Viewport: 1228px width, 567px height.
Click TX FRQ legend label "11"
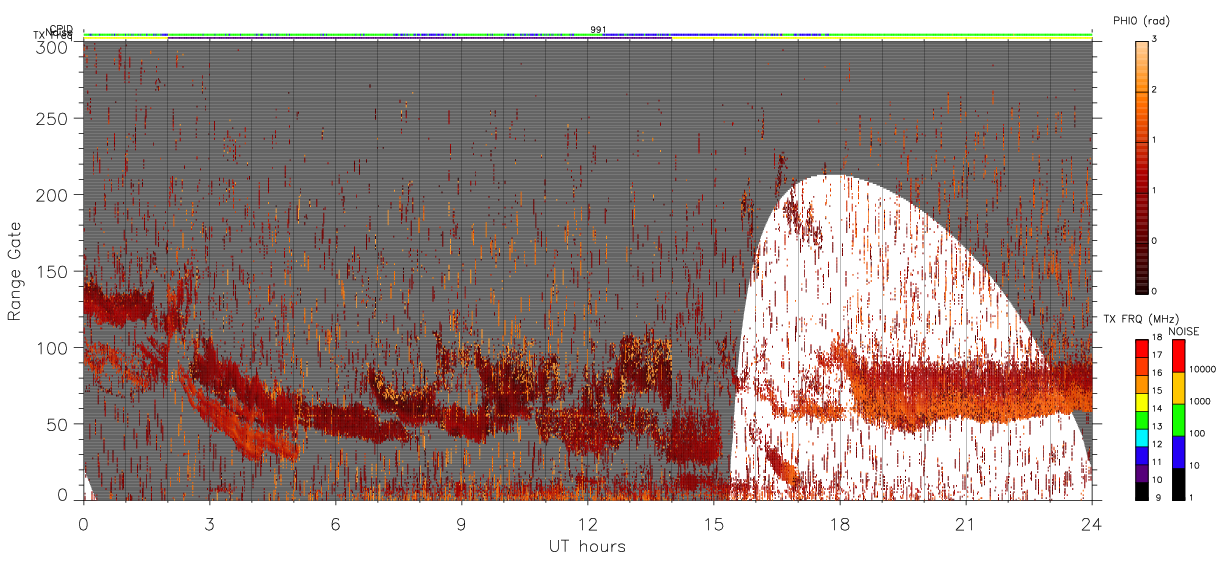pos(1156,462)
